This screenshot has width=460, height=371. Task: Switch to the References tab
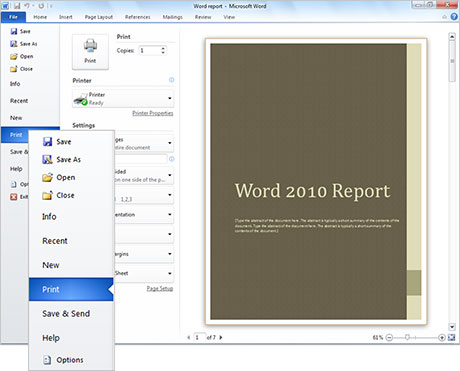pyautogui.click(x=138, y=17)
